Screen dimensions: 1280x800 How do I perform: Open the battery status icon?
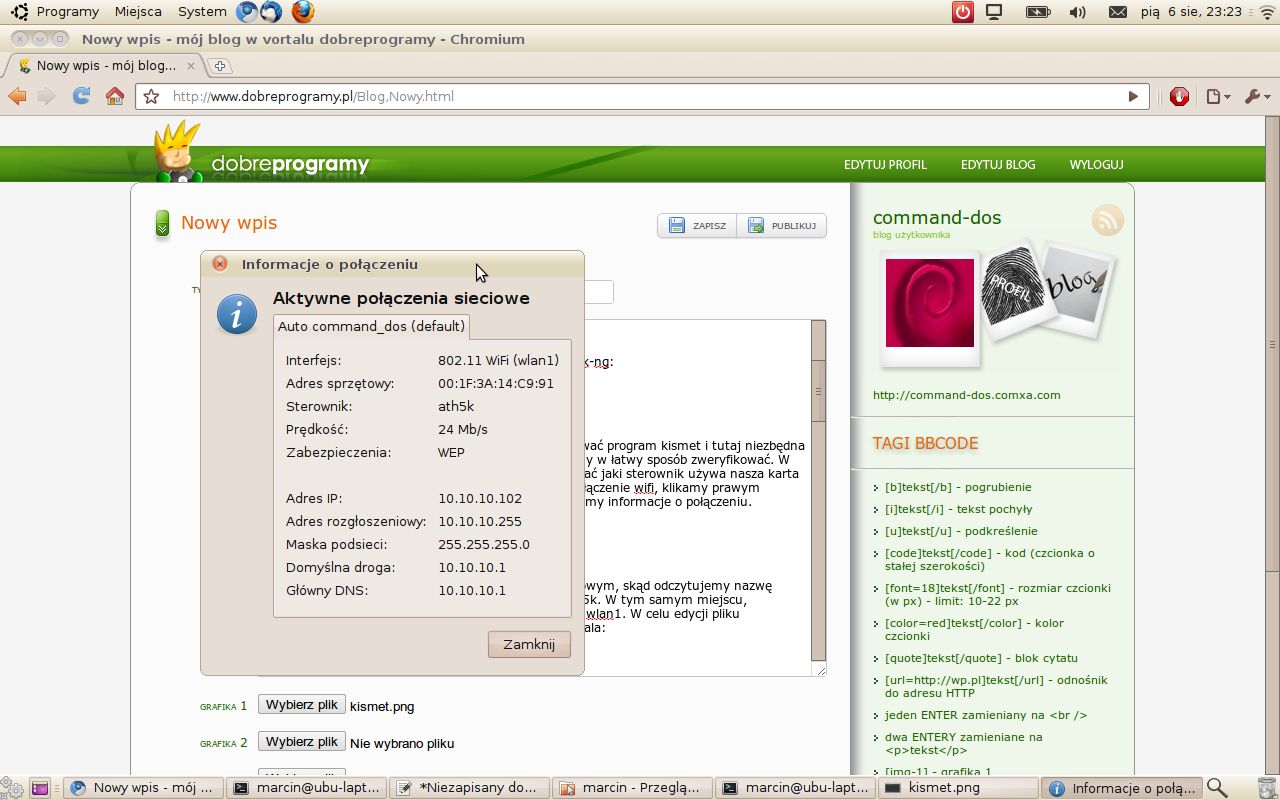pyautogui.click(x=1037, y=12)
